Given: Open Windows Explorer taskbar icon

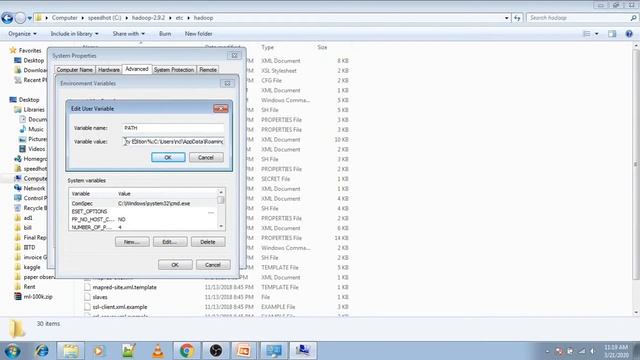Looking at the screenshot, I should [71, 351].
